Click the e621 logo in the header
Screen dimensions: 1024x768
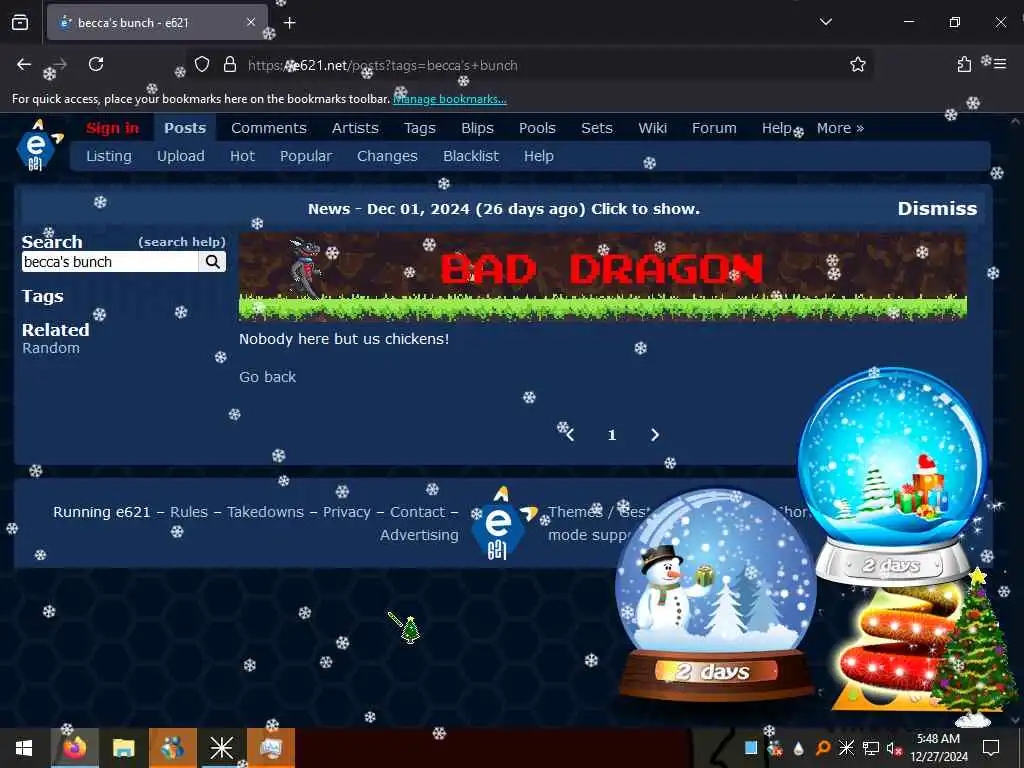(x=39, y=146)
